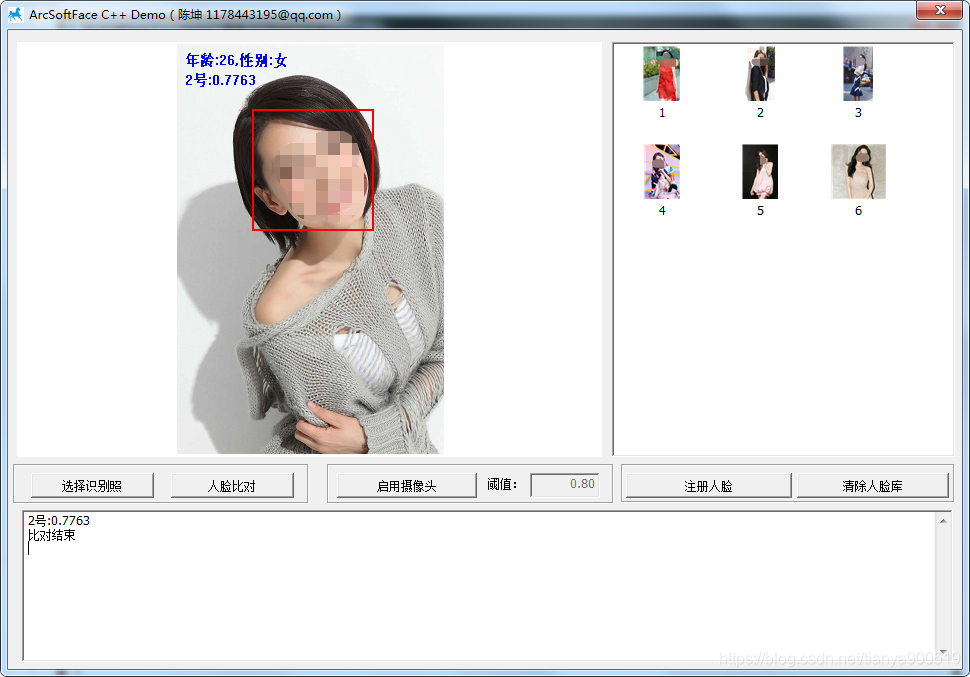Click the window title "ArcSoftFace C++ Demo"
The image size is (970, 677).
pyautogui.click(x=97, y=15)
